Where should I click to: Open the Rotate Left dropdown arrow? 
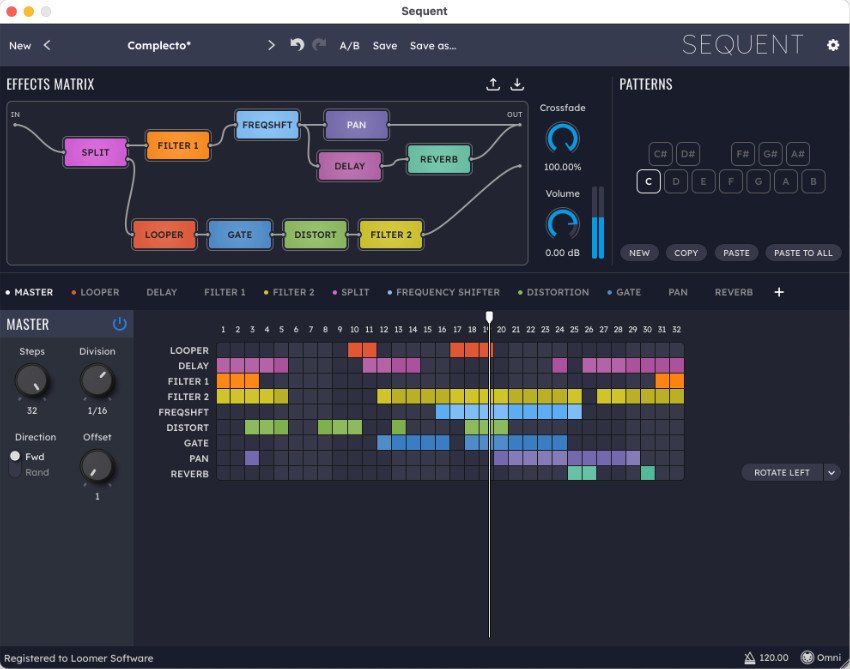click(832, 473)
